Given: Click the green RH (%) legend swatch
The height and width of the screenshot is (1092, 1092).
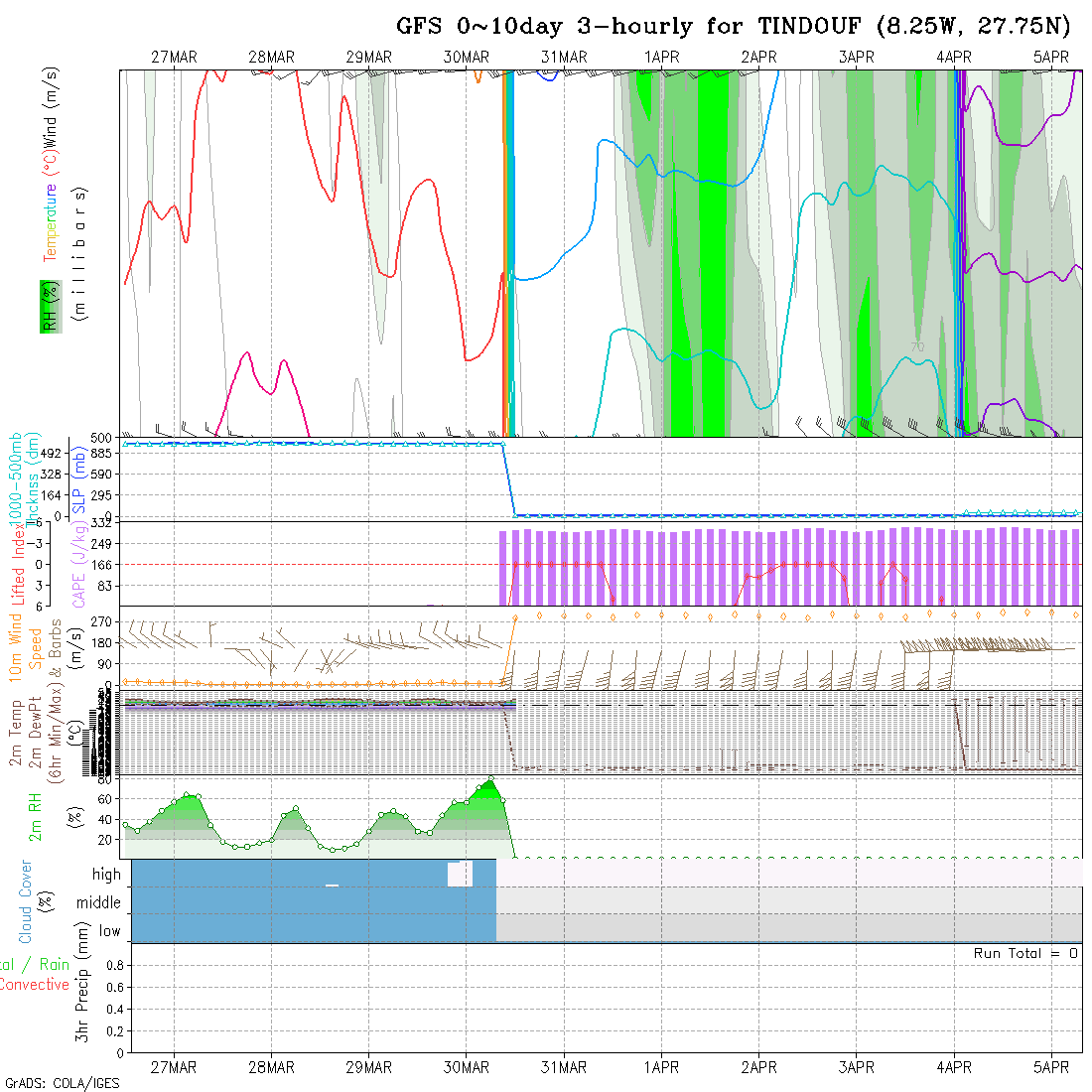Looking at the screenshot, I should click(48, 306).
